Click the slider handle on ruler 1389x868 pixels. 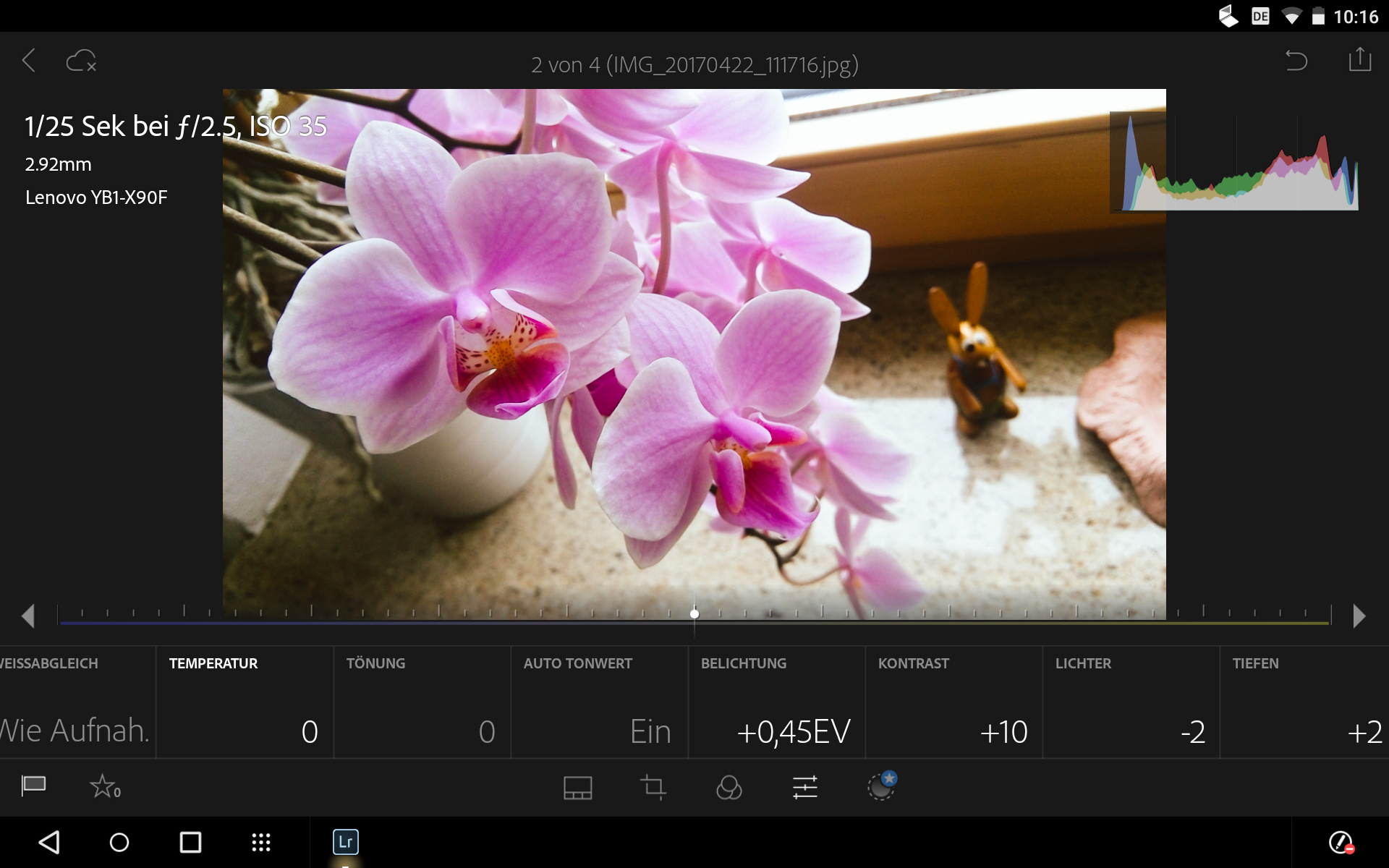(x=694, y=614)
